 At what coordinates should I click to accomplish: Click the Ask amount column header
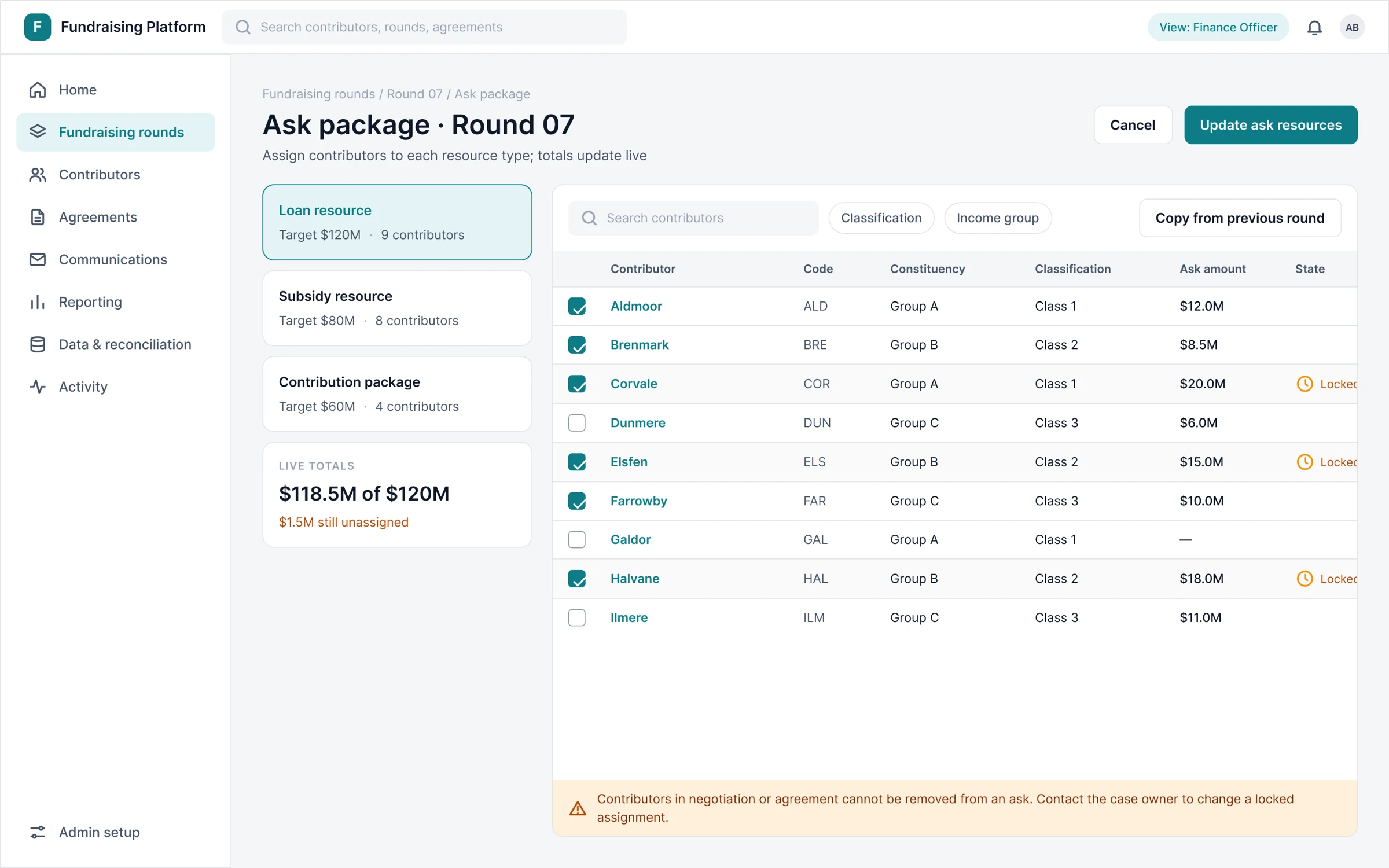(x=1212, y=269)
